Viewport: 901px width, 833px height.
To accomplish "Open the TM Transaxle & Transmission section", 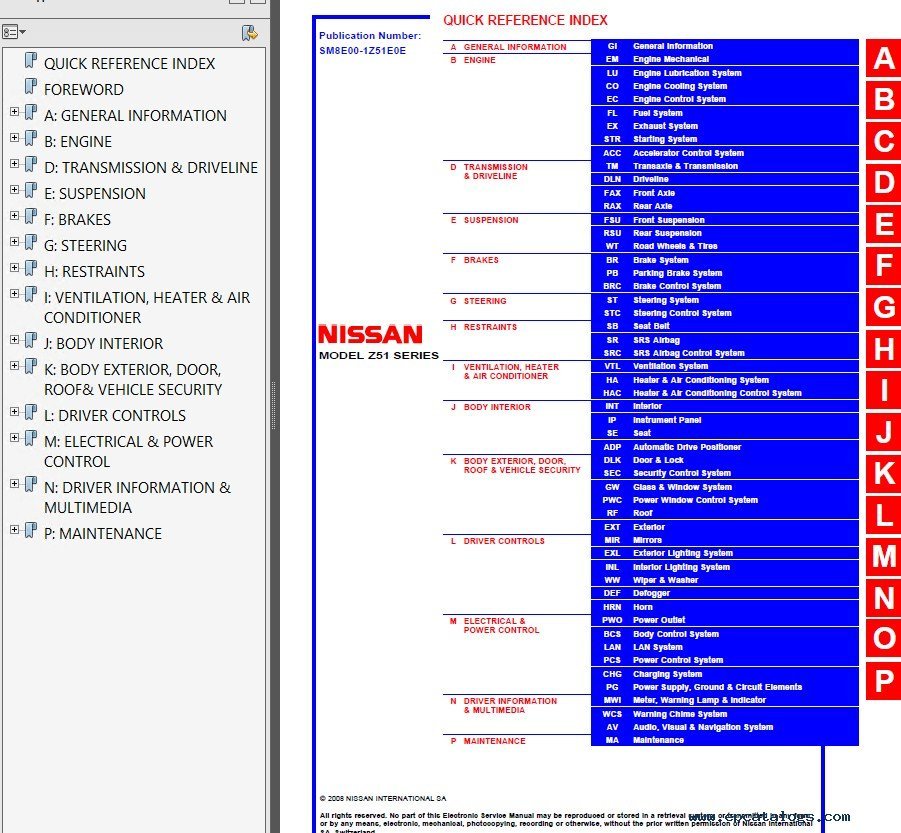I will click(725, 166).
